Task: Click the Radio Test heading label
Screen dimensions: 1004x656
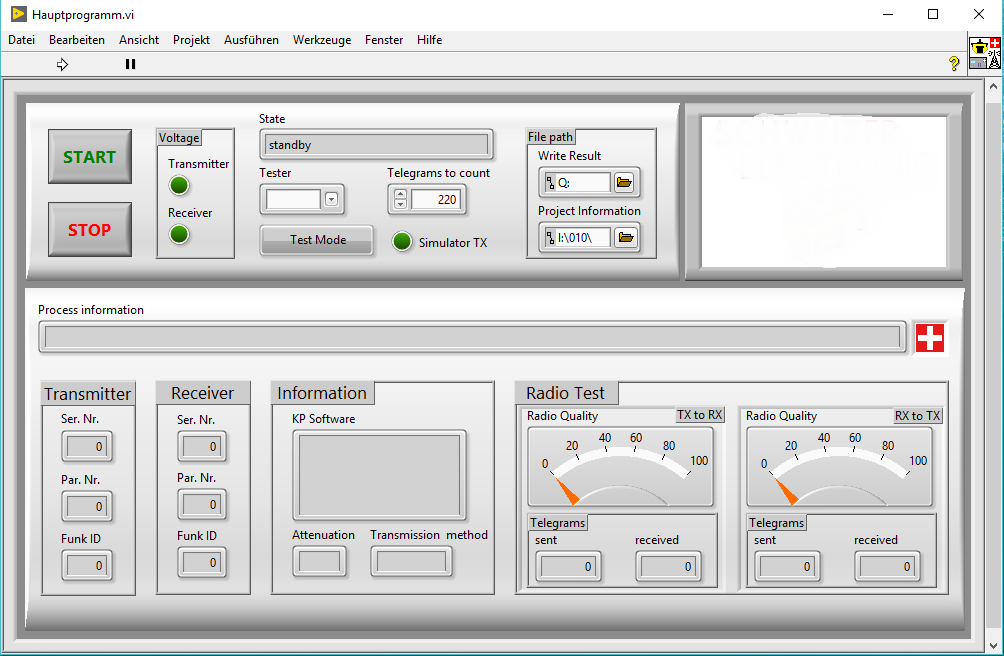Action: (565, 393)
